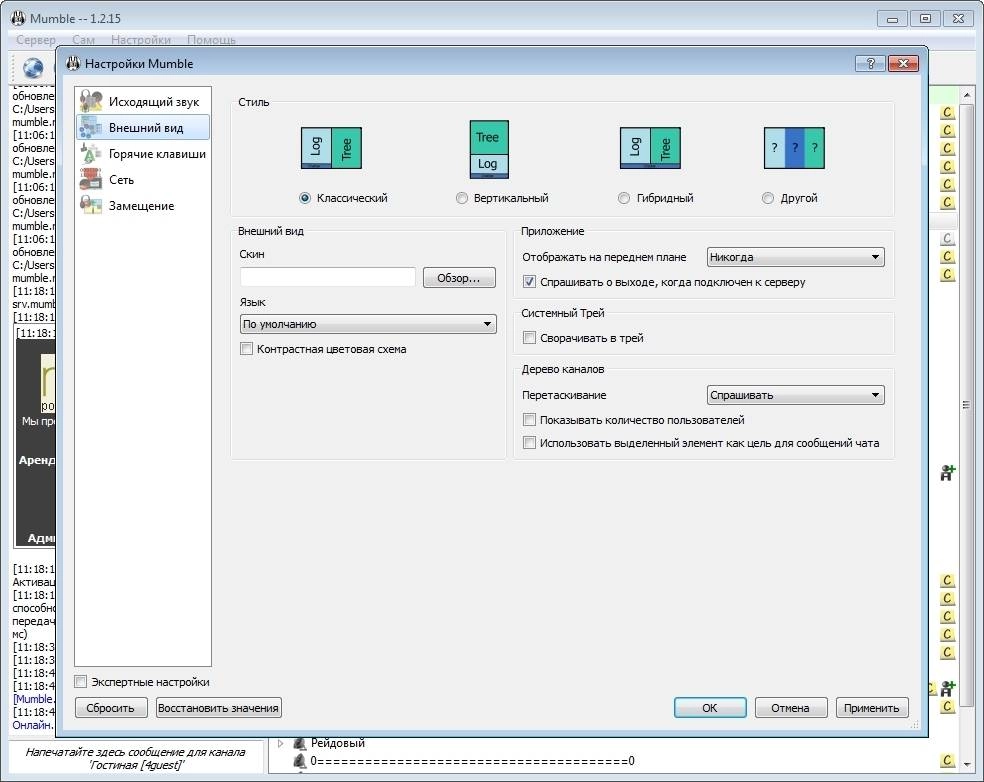Click the Применить button
984x782 pixels.
click(872, 707)
